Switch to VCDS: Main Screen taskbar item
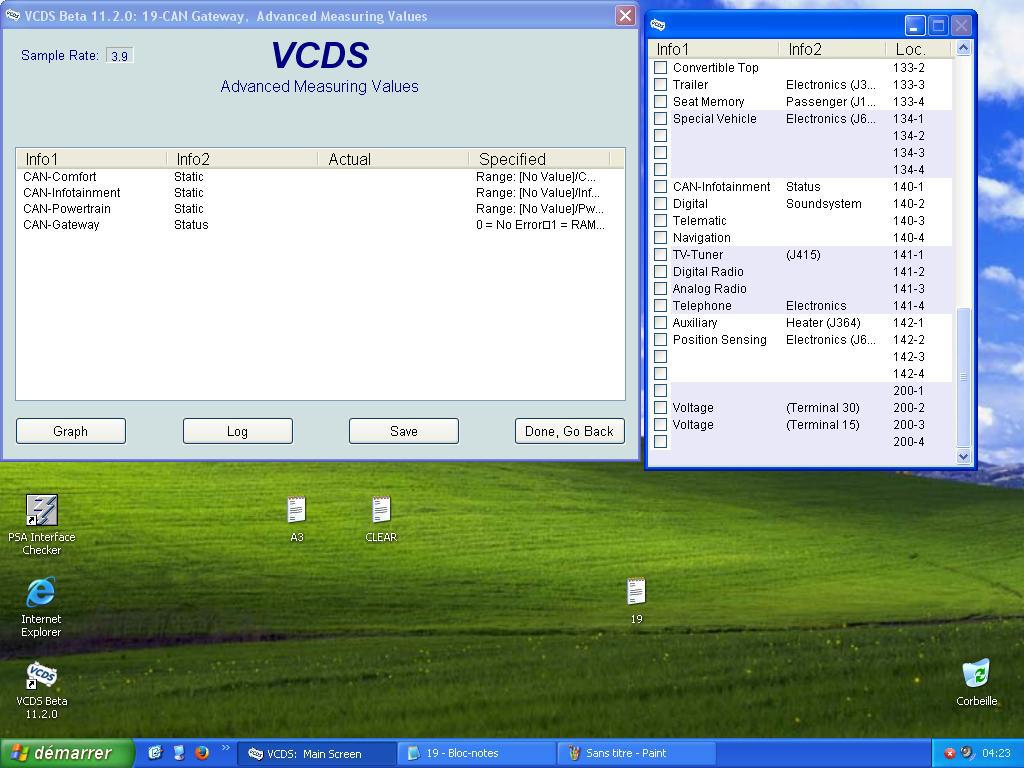Viewport: 1024px width, 768px height. (315, 754)
